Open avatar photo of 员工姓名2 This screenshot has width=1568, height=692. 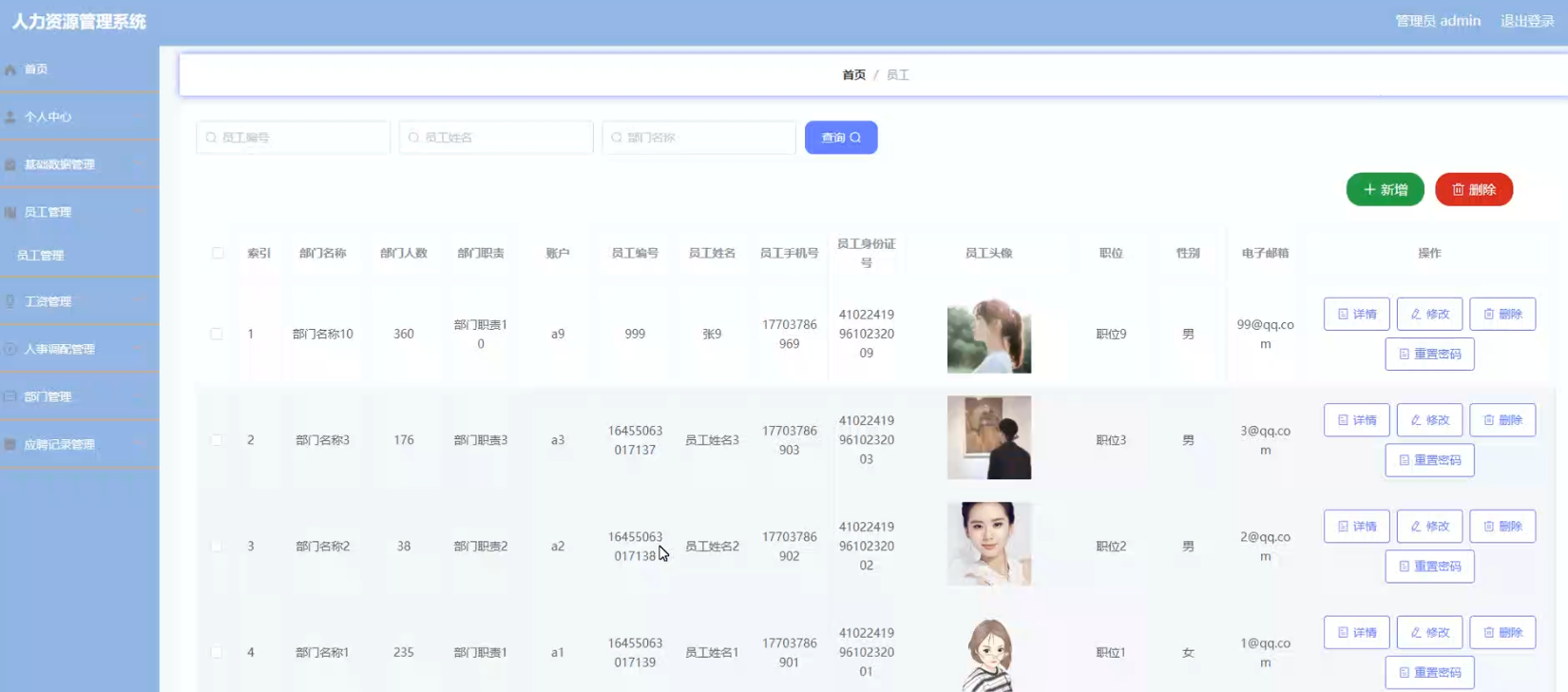989,544
